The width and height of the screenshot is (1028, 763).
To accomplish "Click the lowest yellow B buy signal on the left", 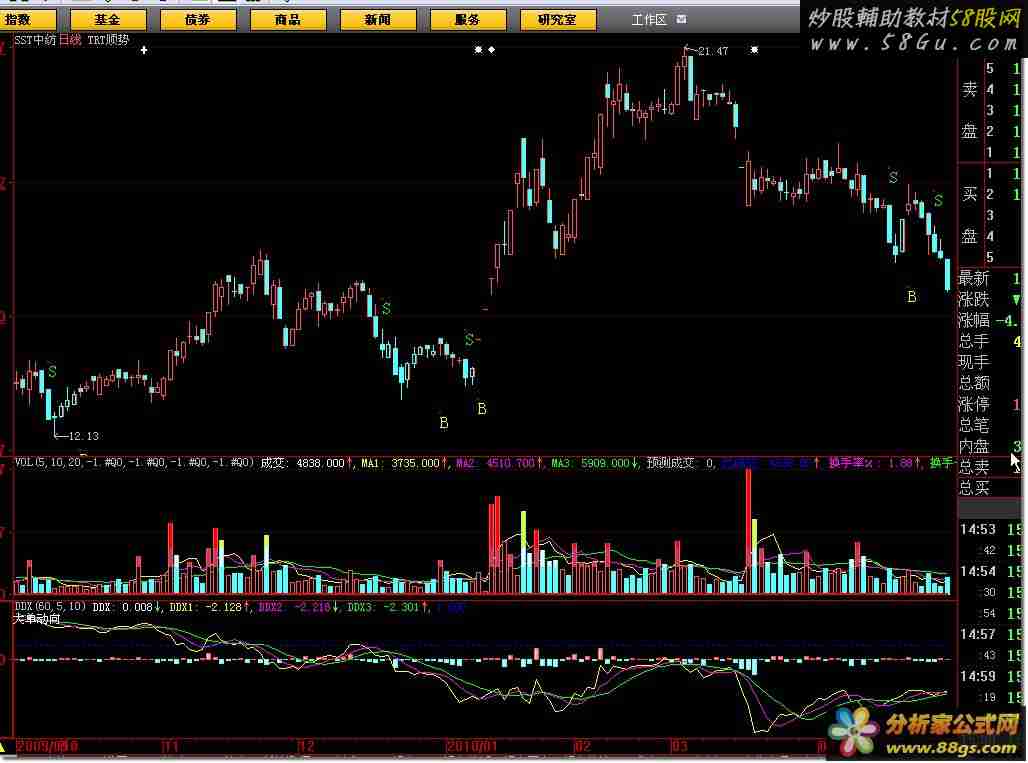I will pyautogui.click(x=444, y=423).
